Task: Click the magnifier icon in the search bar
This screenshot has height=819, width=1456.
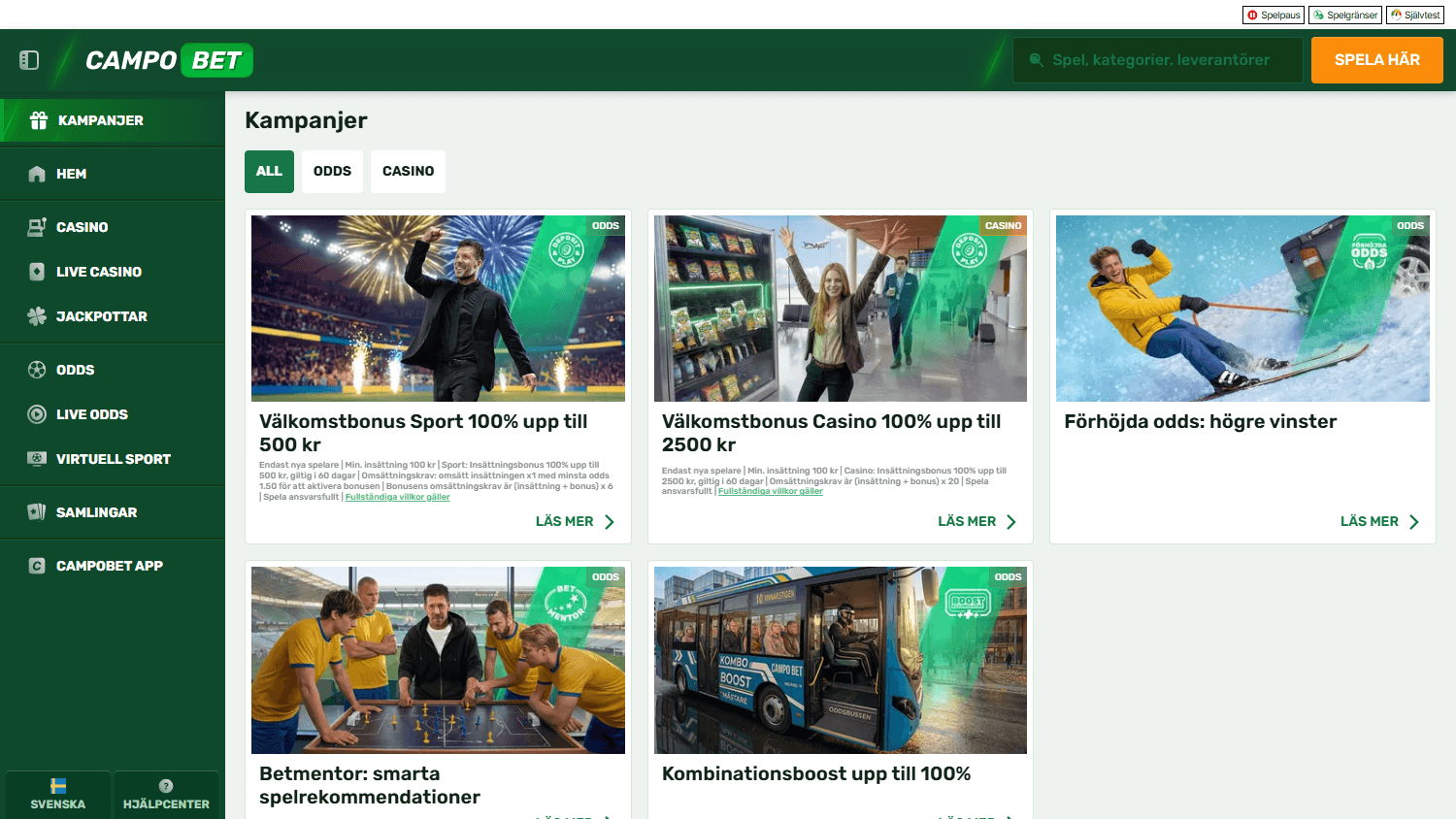Action: point(1037,60)
